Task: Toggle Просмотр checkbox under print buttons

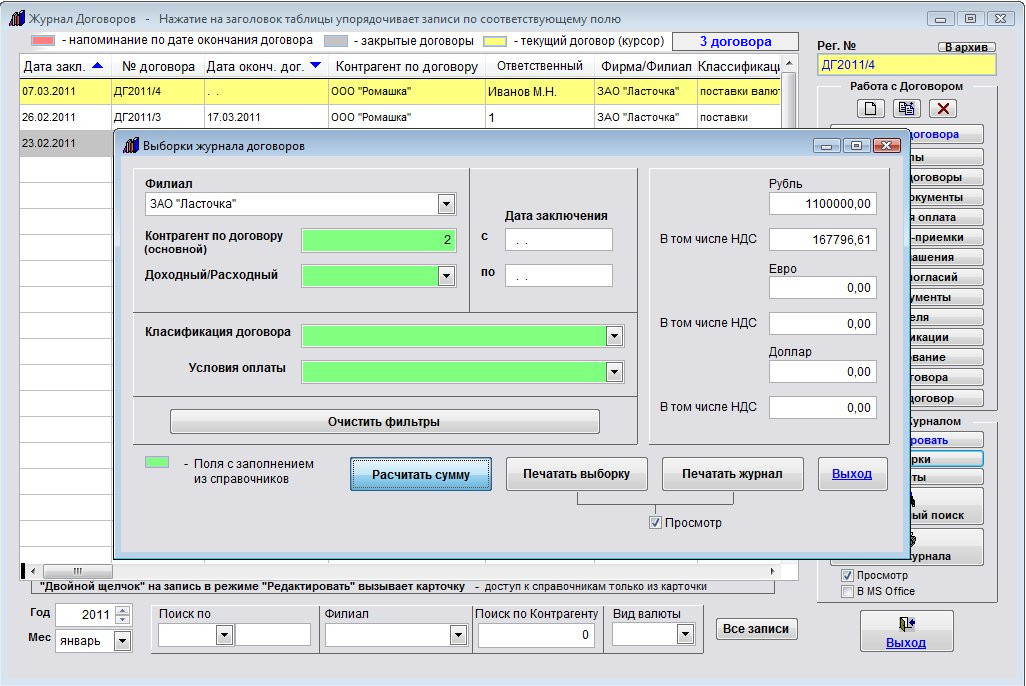Action: [656, 523]
